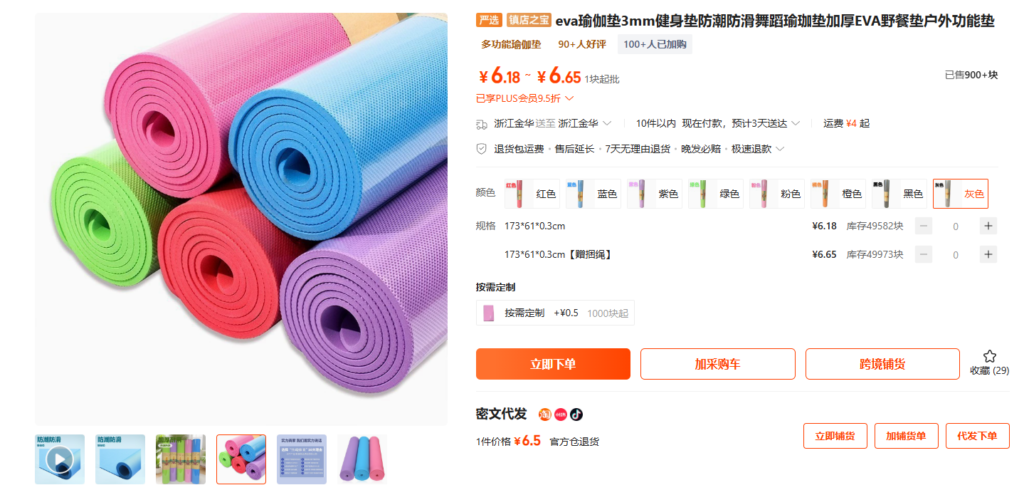This screenshot has width=1024, height=495.
Task: Click the 加采购车 button
Action: 718,364
